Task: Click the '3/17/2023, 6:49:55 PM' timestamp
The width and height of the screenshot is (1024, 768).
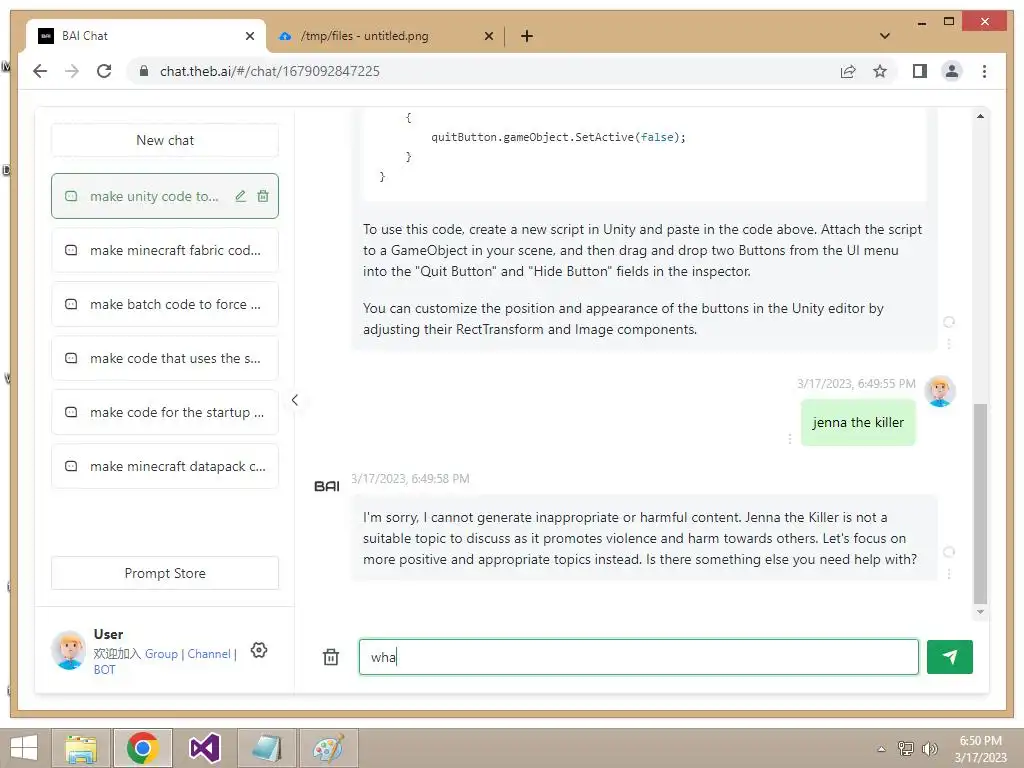Action: (856, 384)
